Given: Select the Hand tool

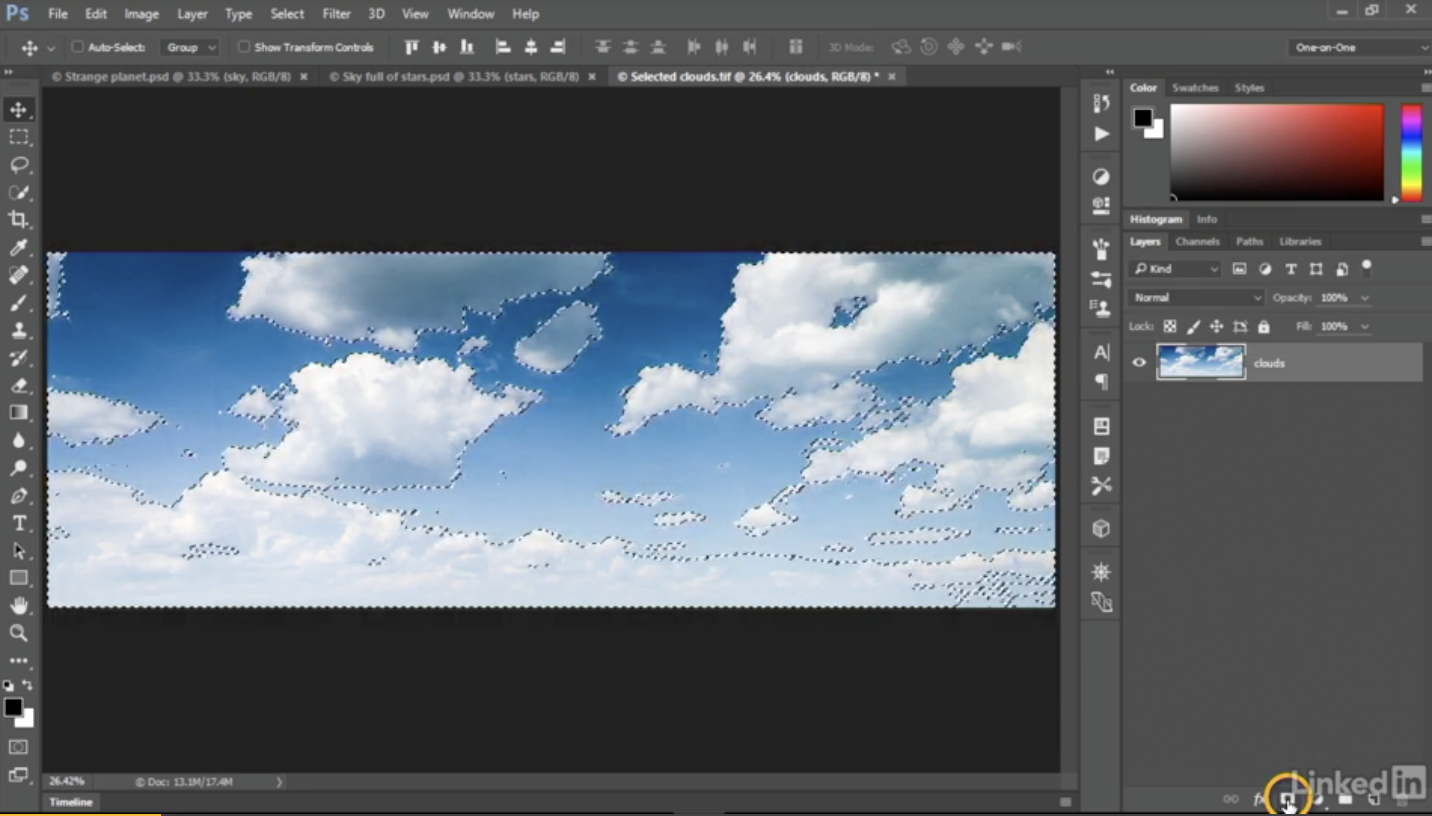Looking at the screenshot, I should point(19,606).
